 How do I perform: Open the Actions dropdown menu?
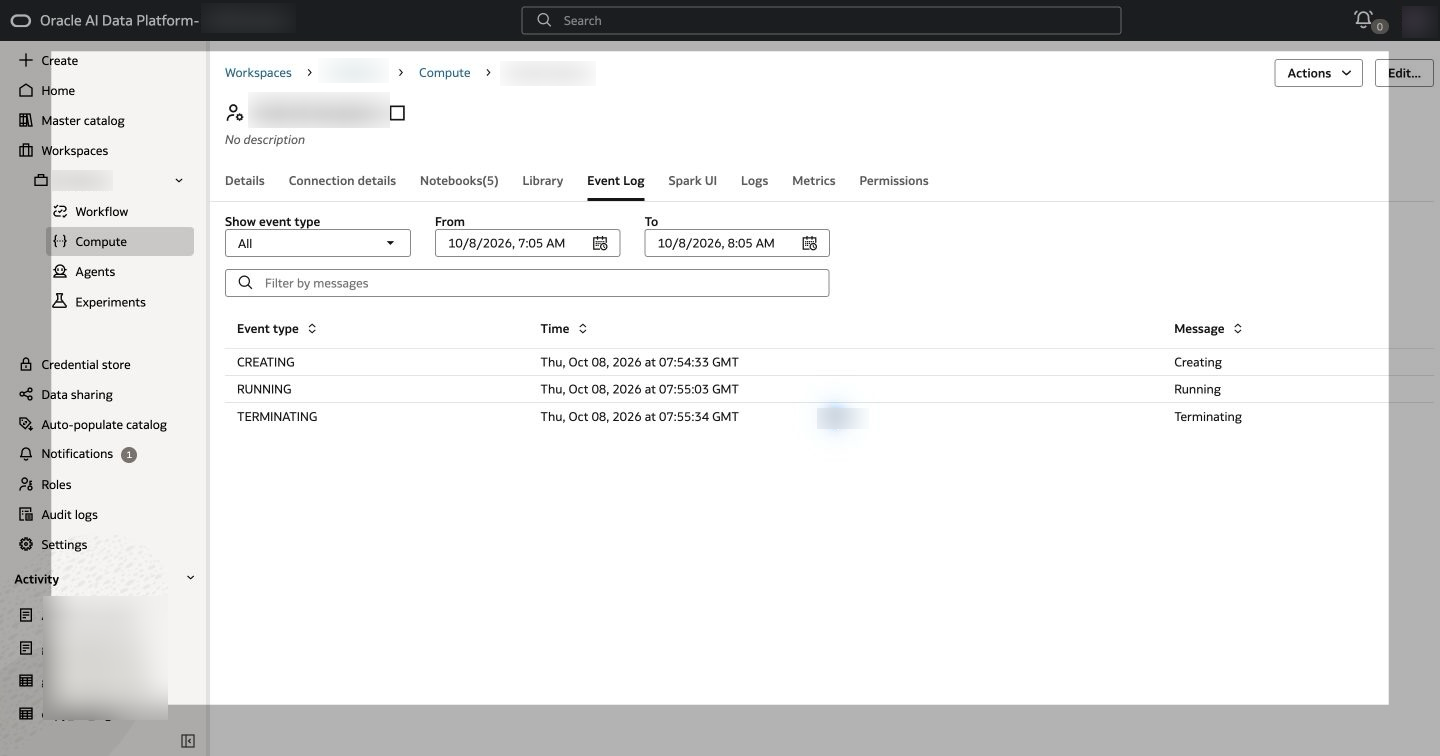(1318, 73)
